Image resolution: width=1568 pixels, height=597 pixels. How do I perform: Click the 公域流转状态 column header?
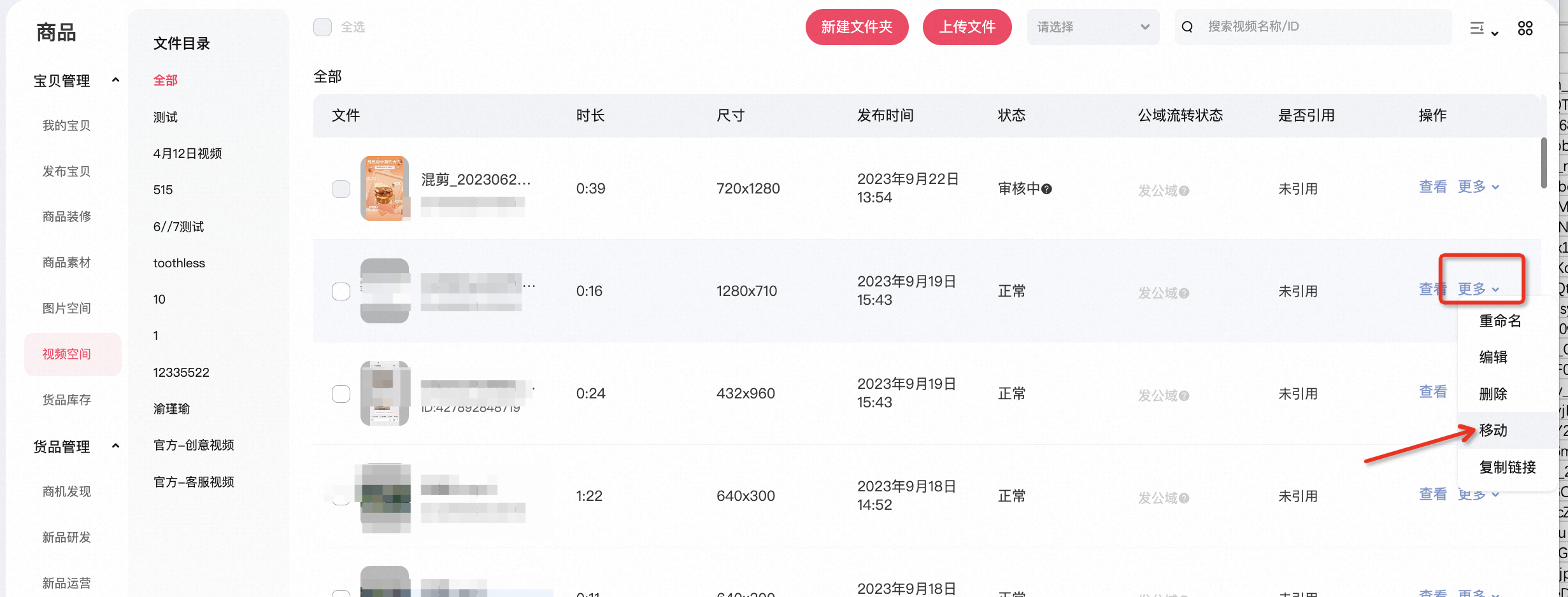[x=1180, y=115]
